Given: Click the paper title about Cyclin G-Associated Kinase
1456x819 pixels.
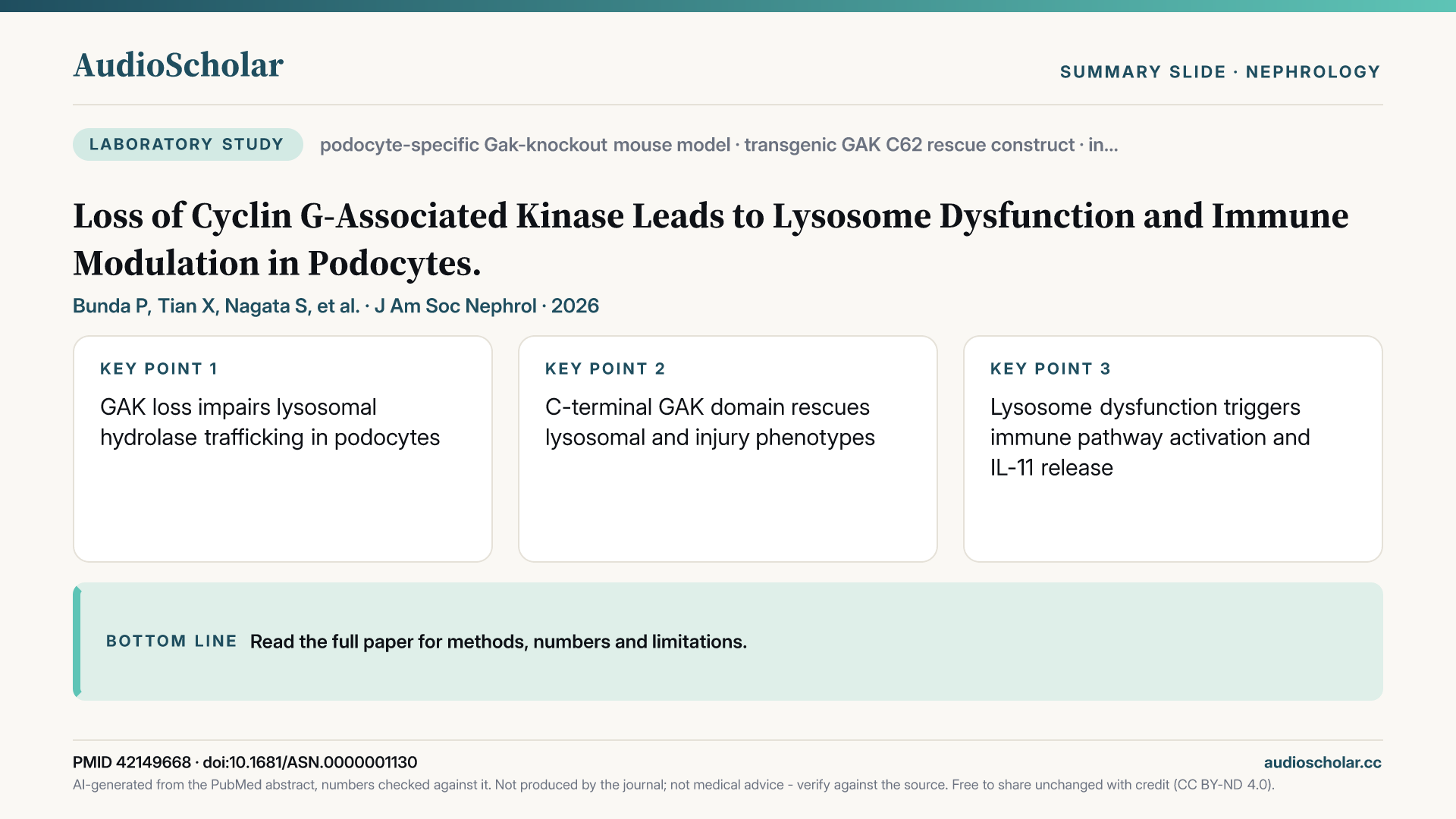Looking at the screenshot, I should click(x=711, y=240).
